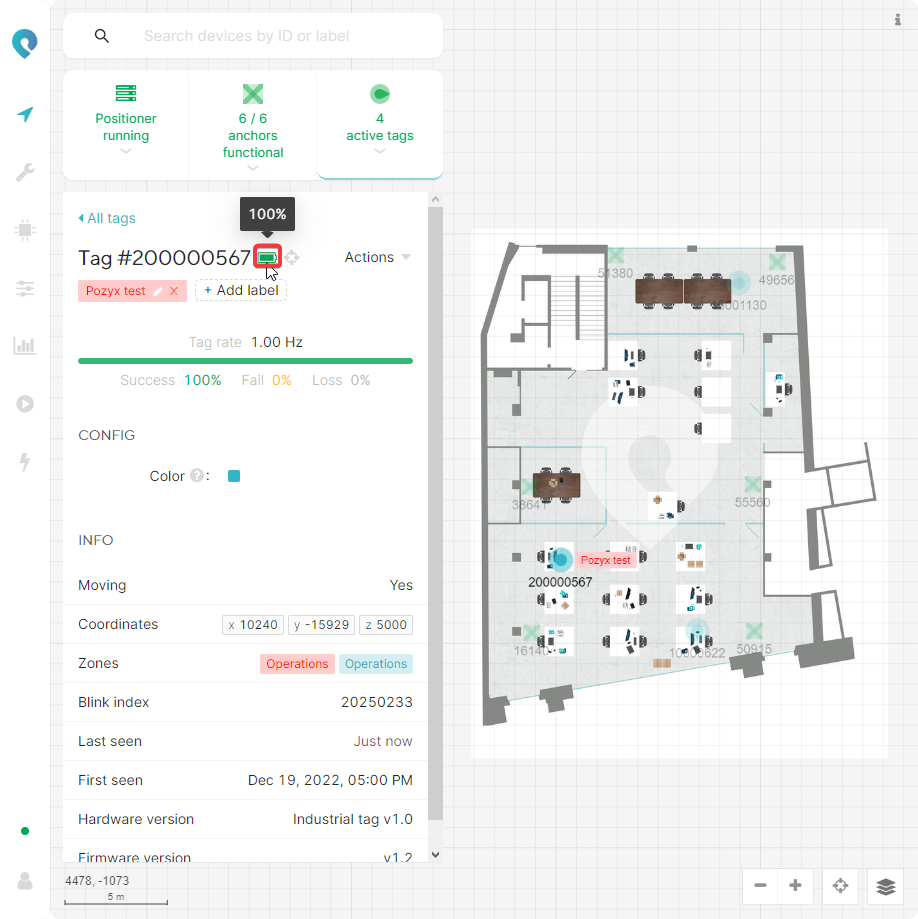
Task: Go back to All tags
Action: click(x=107, y=218)
